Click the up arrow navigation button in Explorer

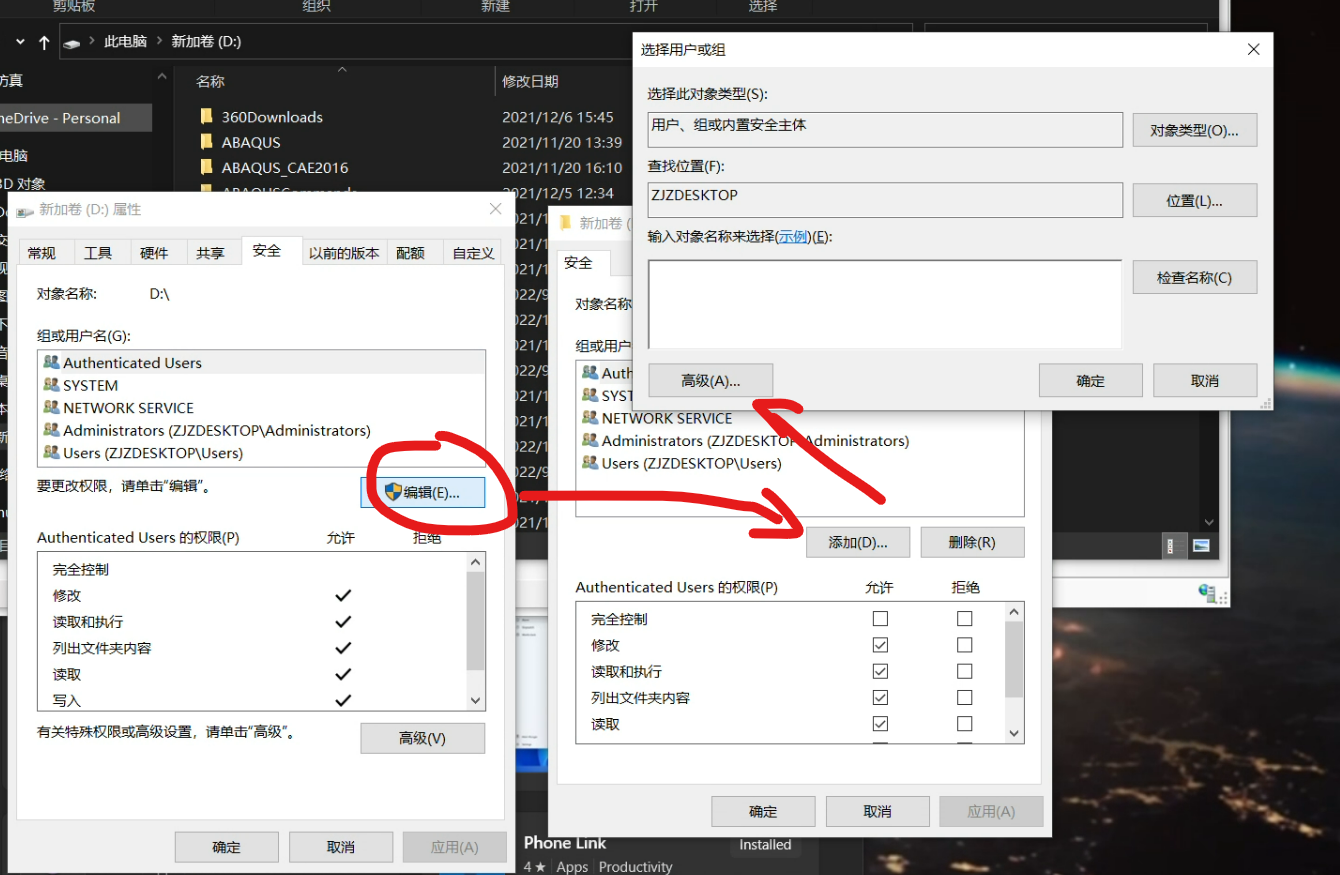coord(44,42)
